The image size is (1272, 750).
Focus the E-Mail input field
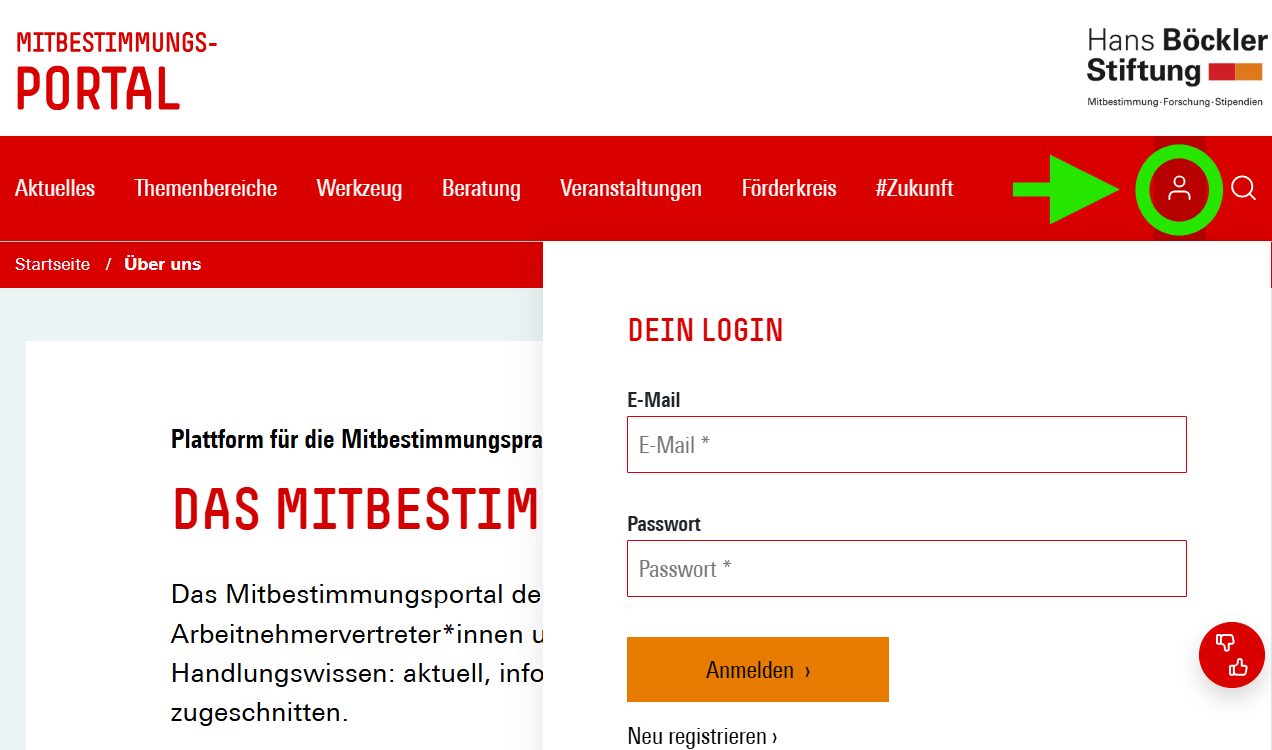click(906, 445)
